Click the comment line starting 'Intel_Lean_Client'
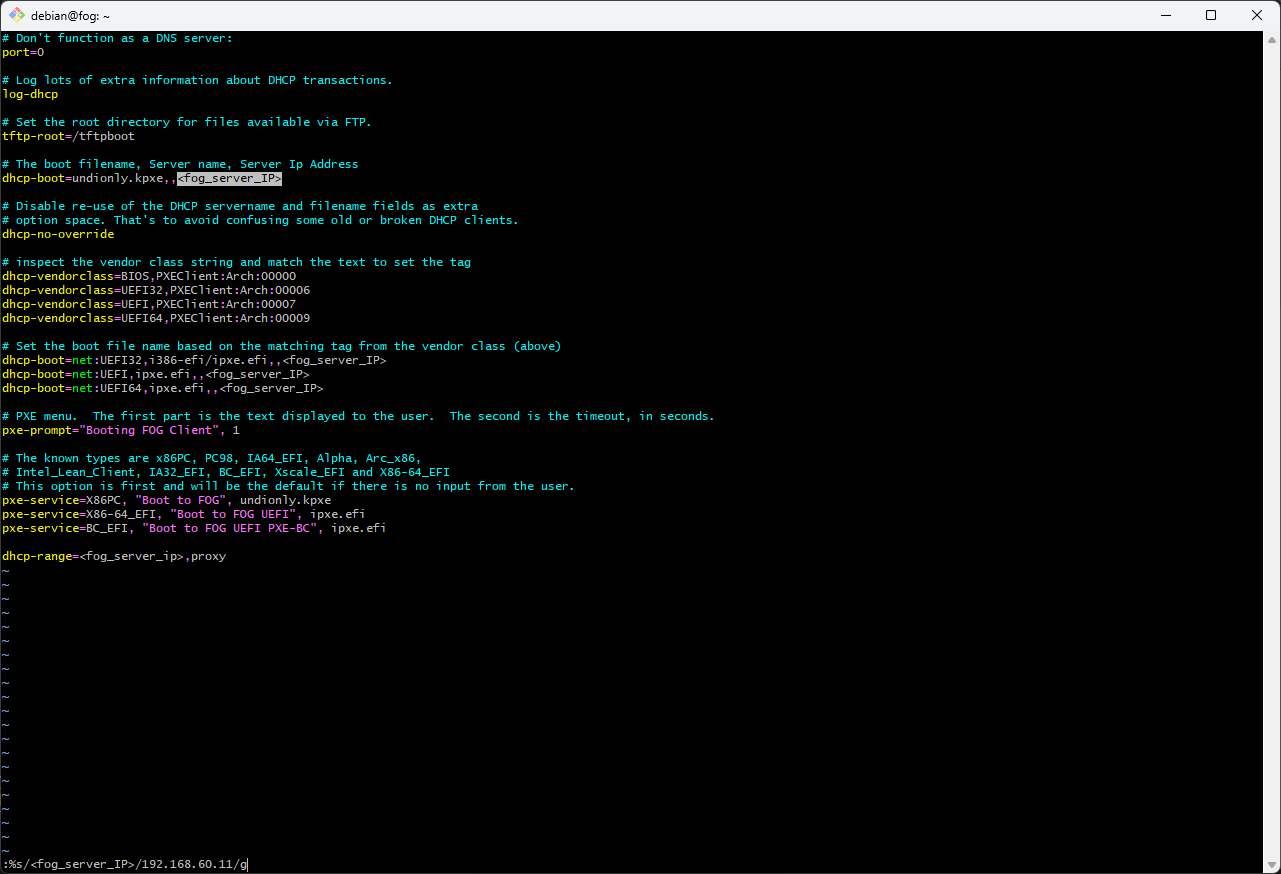Viewport: 1281px width, 874px height. (x=226, y=472)
